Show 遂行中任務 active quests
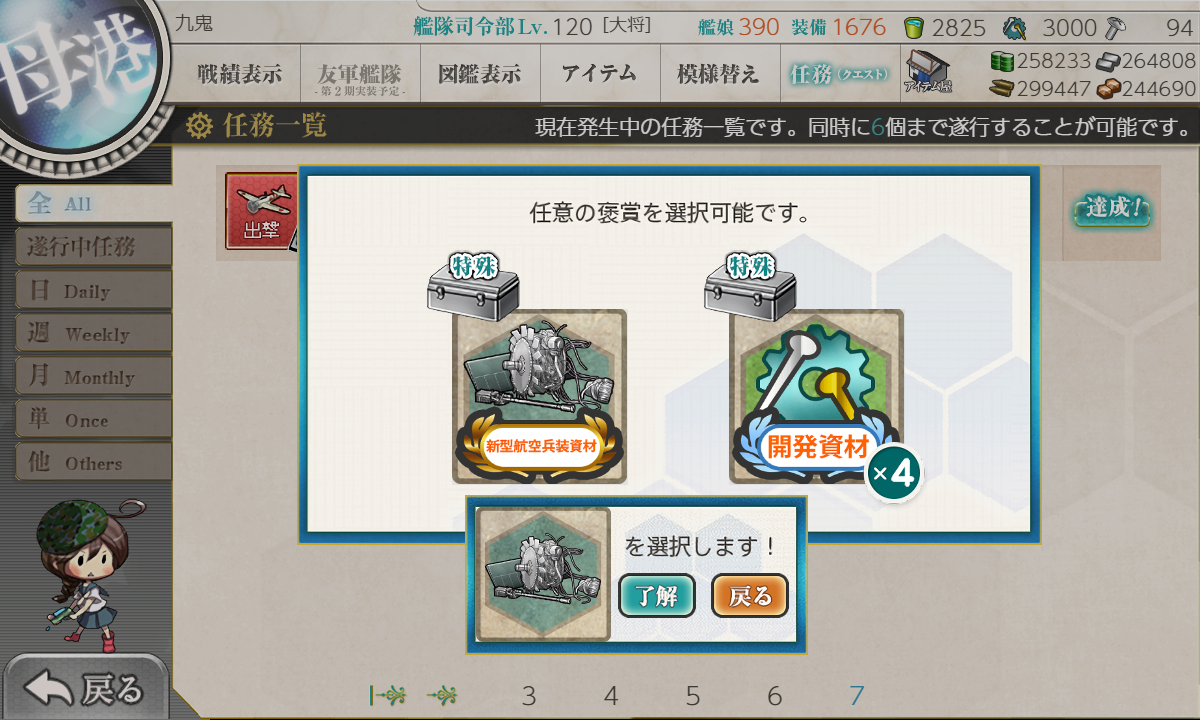1200x720 pixels. [93, 247]
